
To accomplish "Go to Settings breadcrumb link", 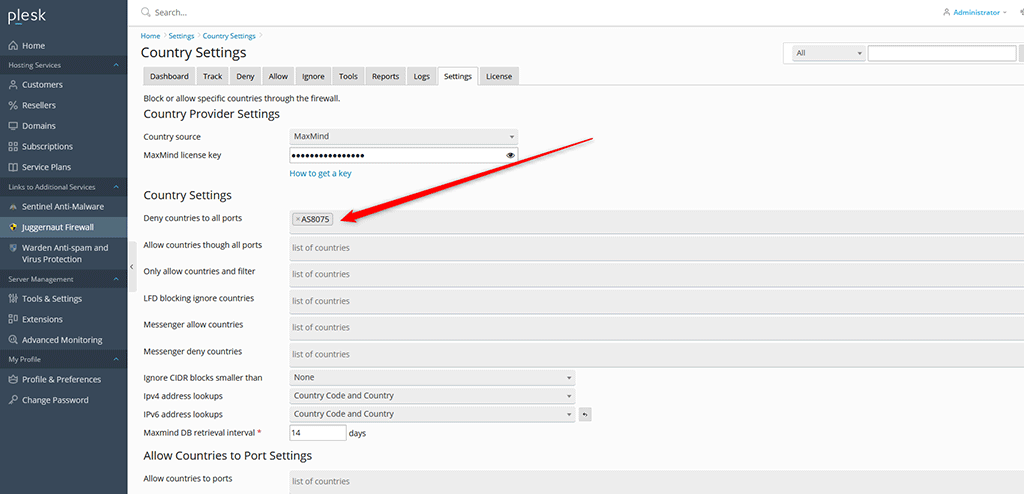I will (182, 36).
